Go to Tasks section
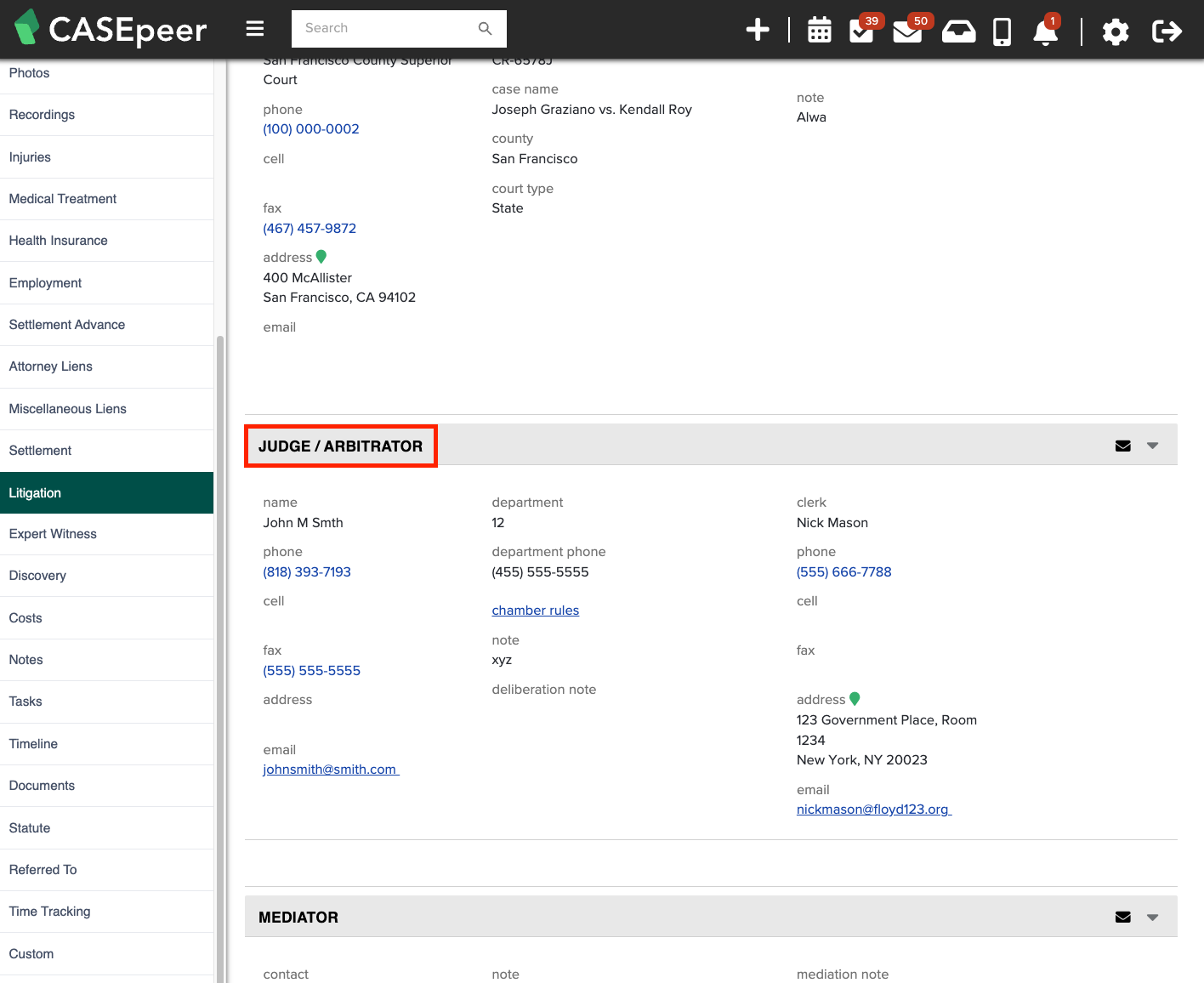 pyautogui.click(x=106, y=702)
